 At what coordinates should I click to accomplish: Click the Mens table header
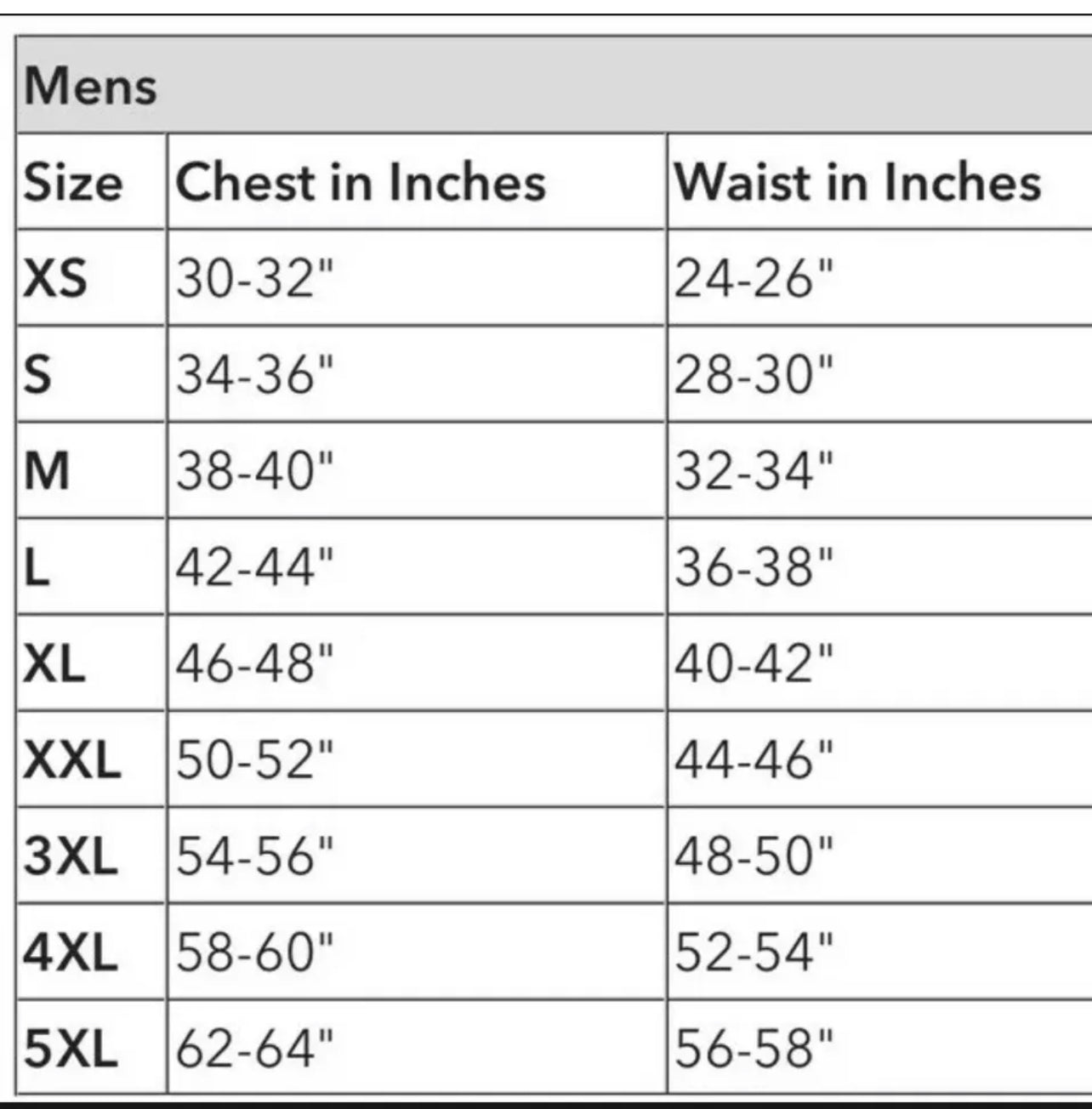coord(91,86)
